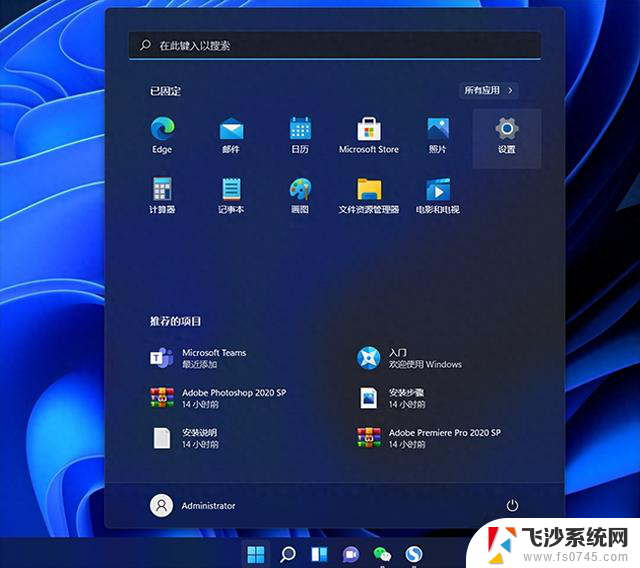The height and width of the screenshot is (568, 640).
Task: Click the power button icon
Action: coord(512,506)
